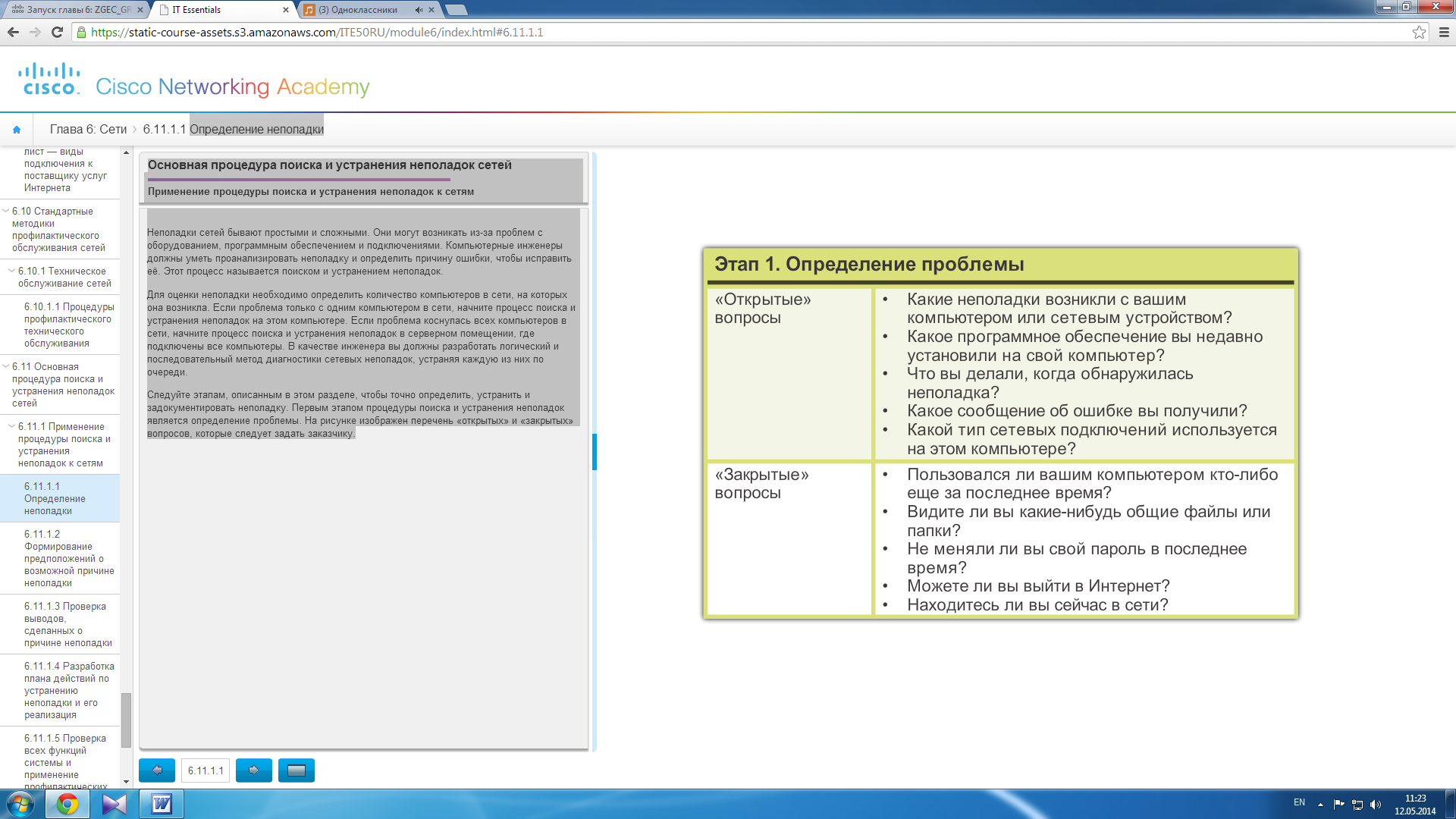The height and width of the screenshot is (819, 1456).
Task: Open Visual Studio from the taskbar
Action: pyautogui.click(x=115, y=804)
